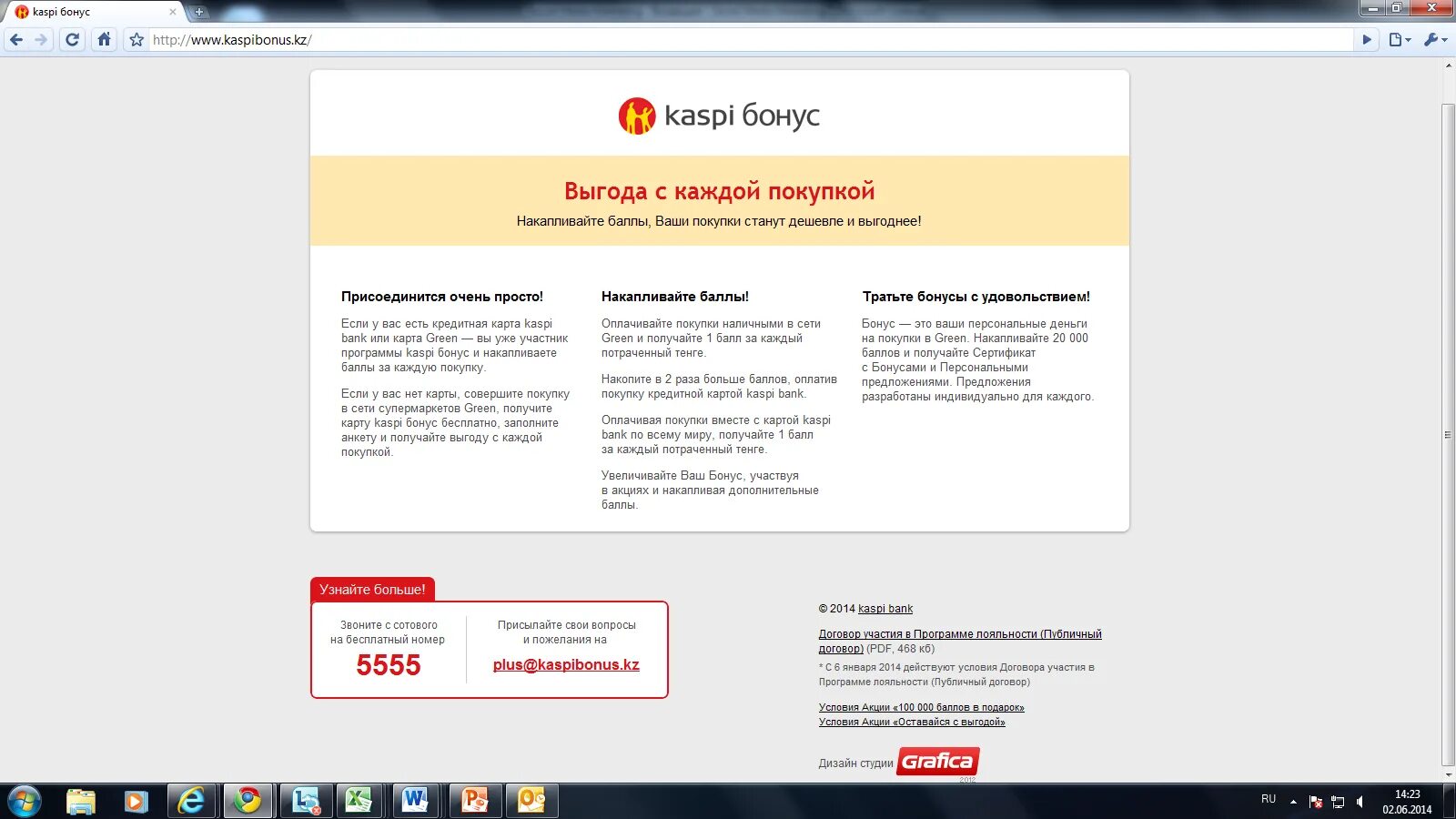The width and height of the screenshot is (1456, 819).
Task: Open Условия Акции «100 000 баллов в подарок»
Action: click(921, 707)
